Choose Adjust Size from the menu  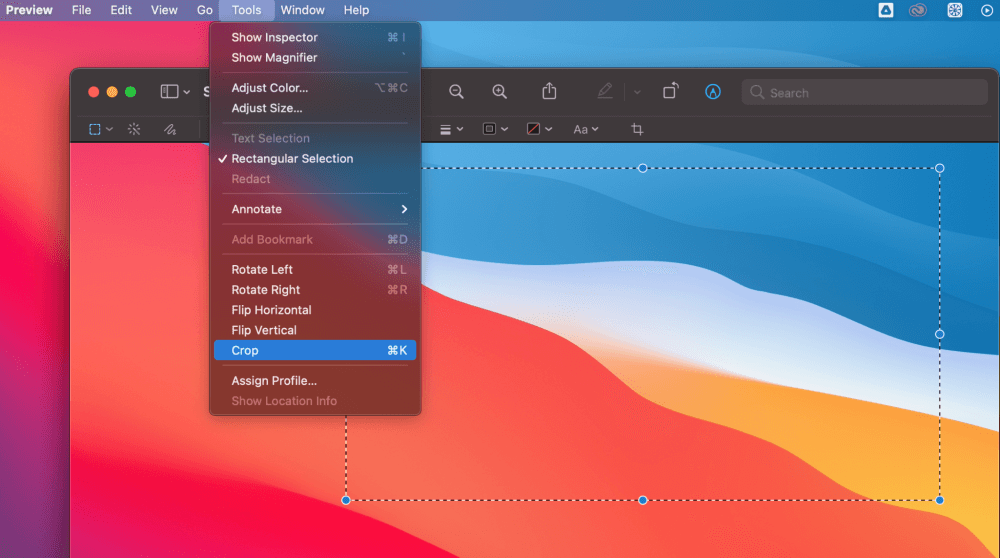click(267, 108)
